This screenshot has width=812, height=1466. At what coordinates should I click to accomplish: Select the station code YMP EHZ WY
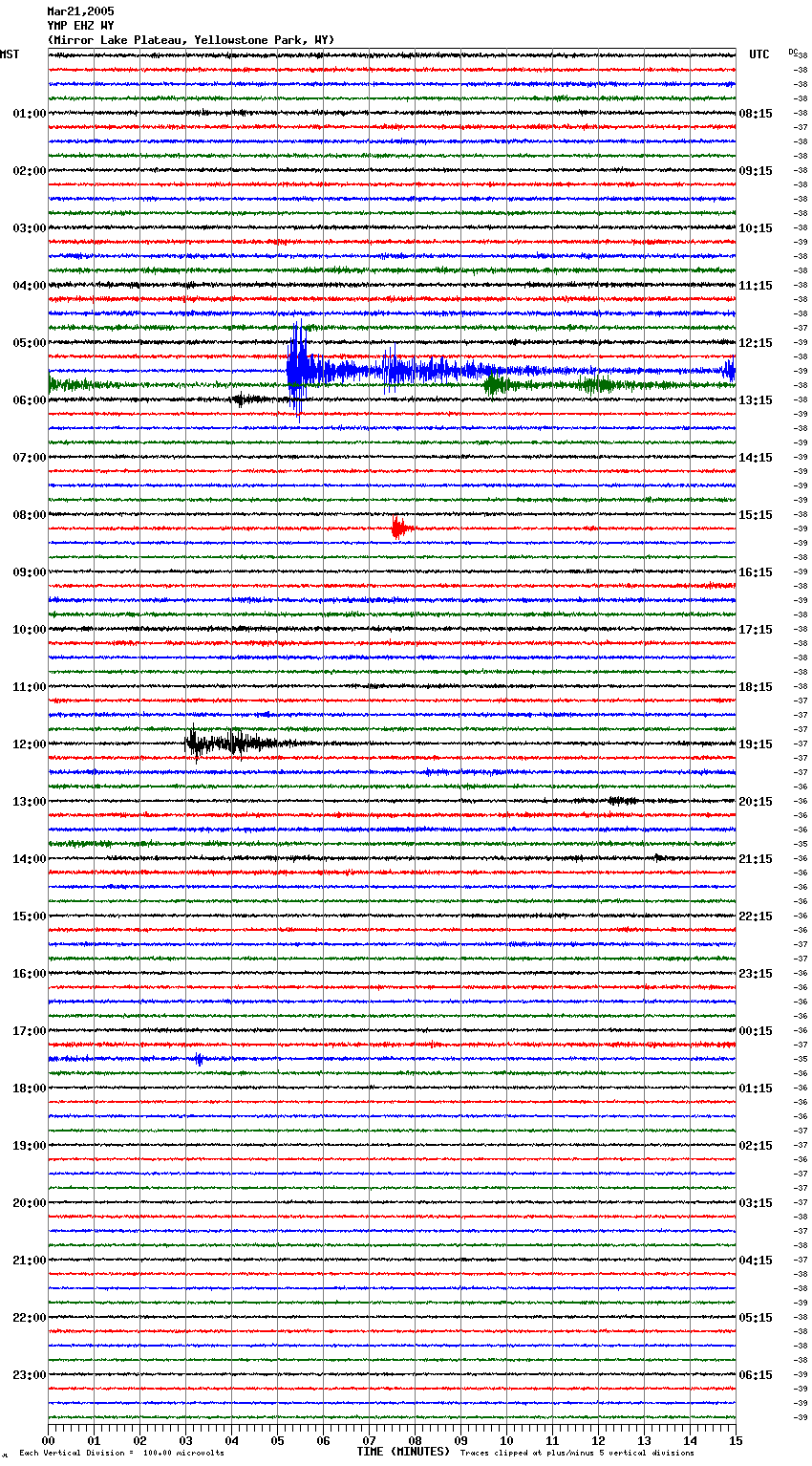[x=80, y=26]
